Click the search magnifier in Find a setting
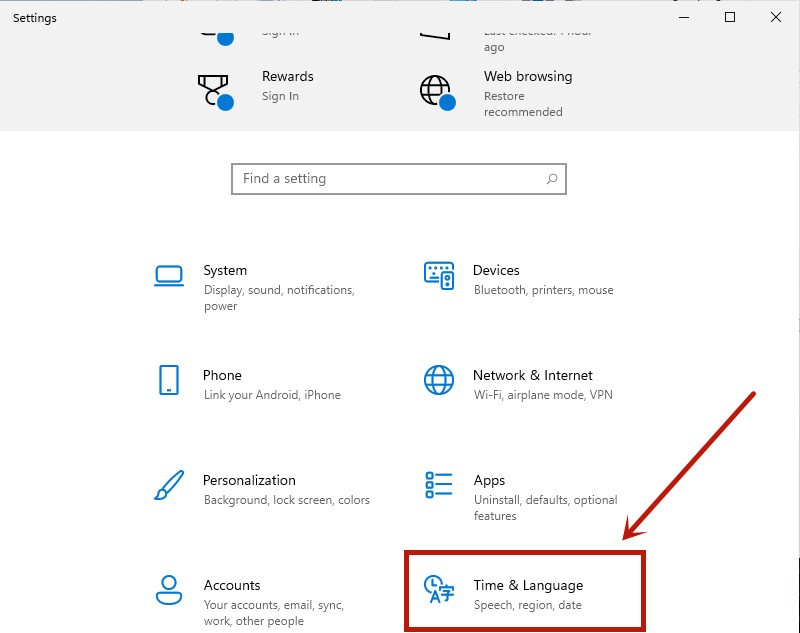Viewport: 800px width, 633px height. point(551,178)
